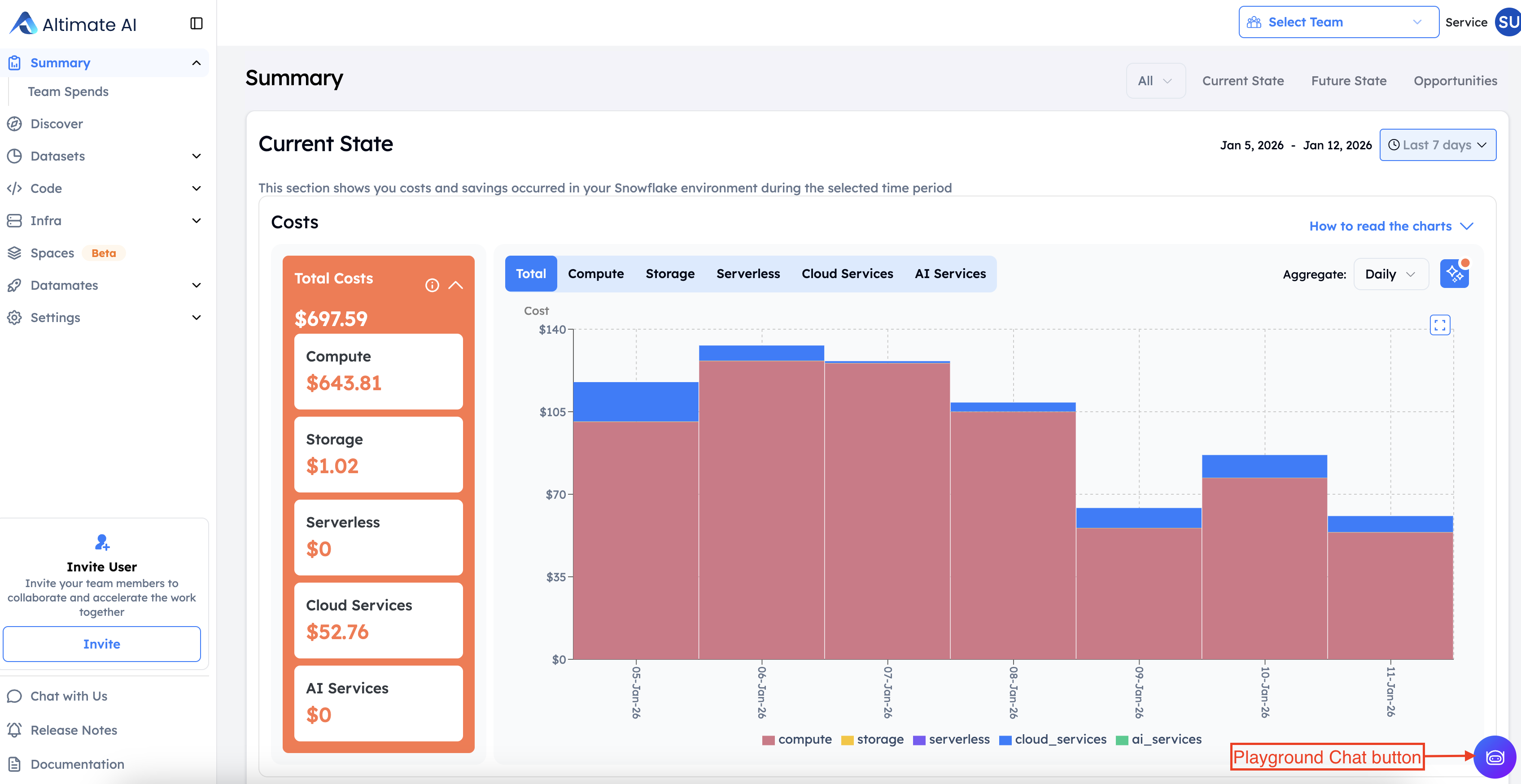Open the Select Team dropdown
Screen dimensions: 1521x784
tap(1338, 22)
